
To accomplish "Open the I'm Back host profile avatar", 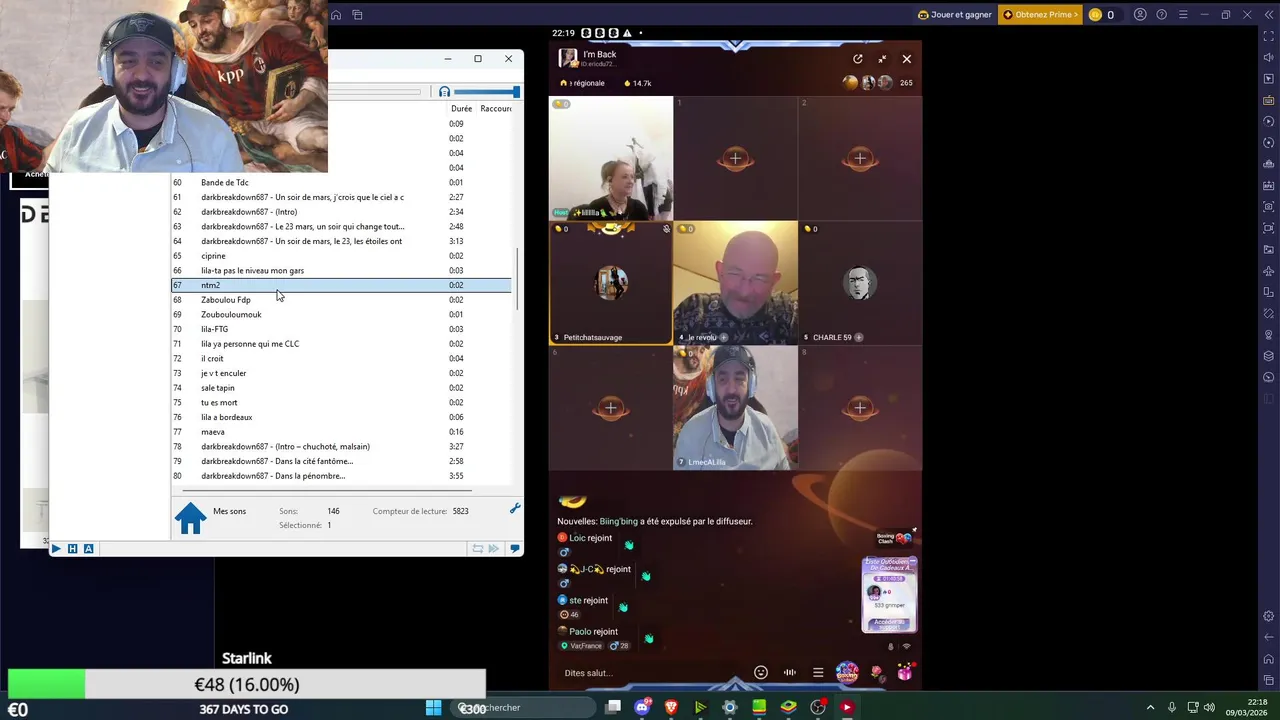I will pos(568,58).
